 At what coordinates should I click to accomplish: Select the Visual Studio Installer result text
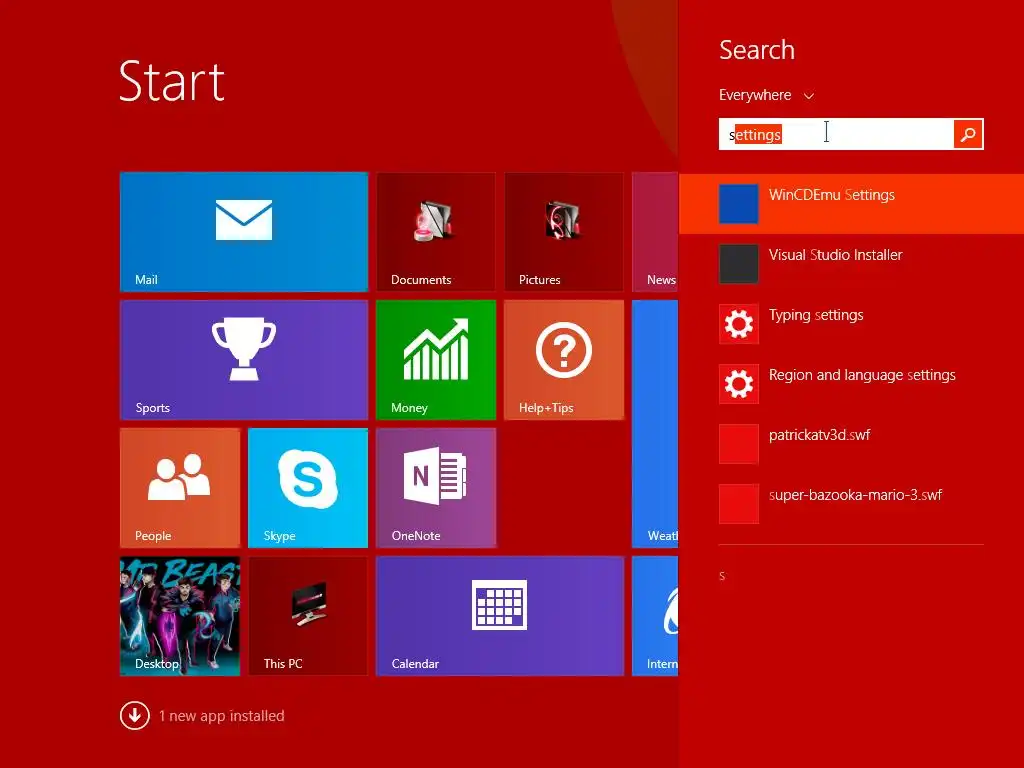click(x=835, y=255)
